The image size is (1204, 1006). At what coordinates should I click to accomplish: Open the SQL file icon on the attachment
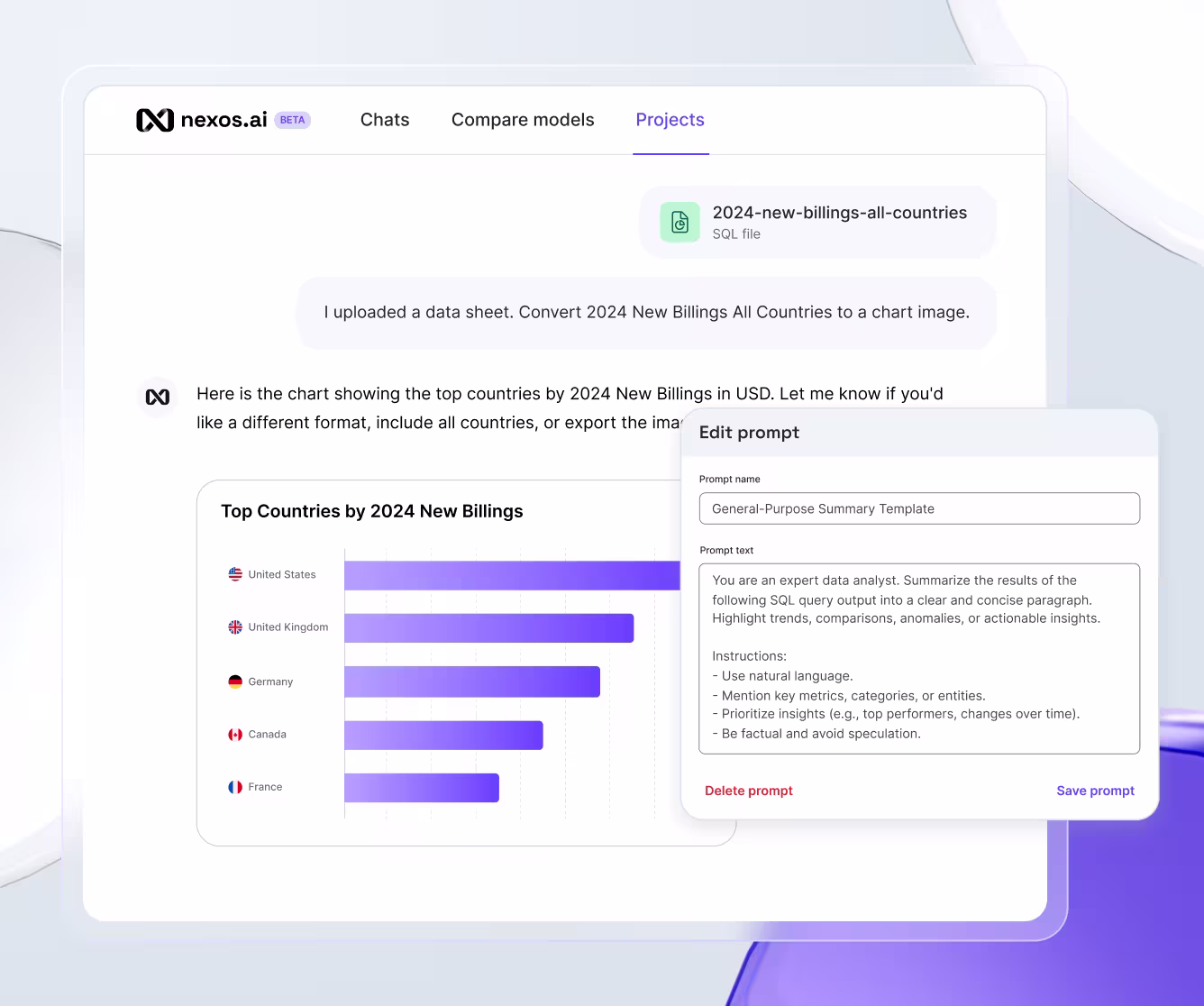680,222
